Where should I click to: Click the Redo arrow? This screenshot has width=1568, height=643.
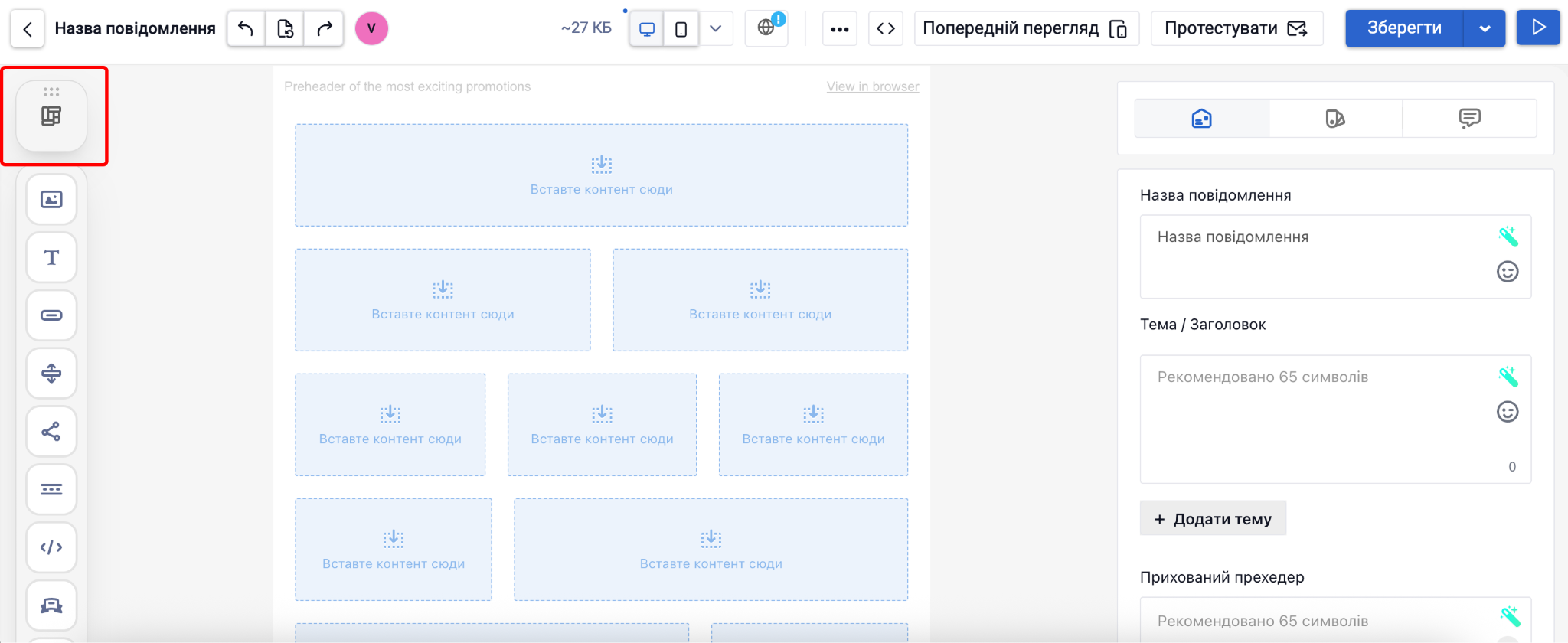pos(325,29)
